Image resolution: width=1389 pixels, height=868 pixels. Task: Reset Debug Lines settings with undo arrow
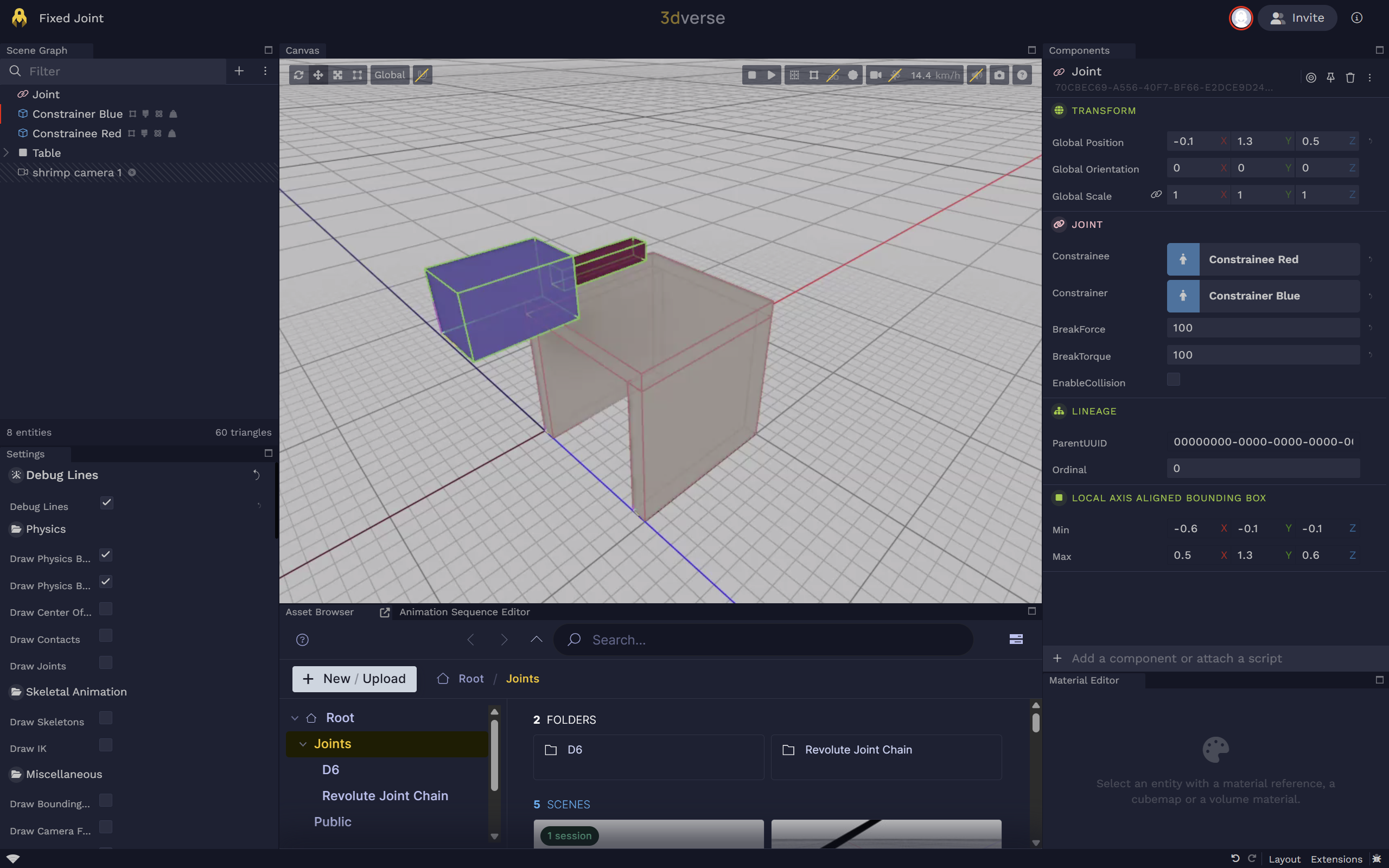(257, 475)
